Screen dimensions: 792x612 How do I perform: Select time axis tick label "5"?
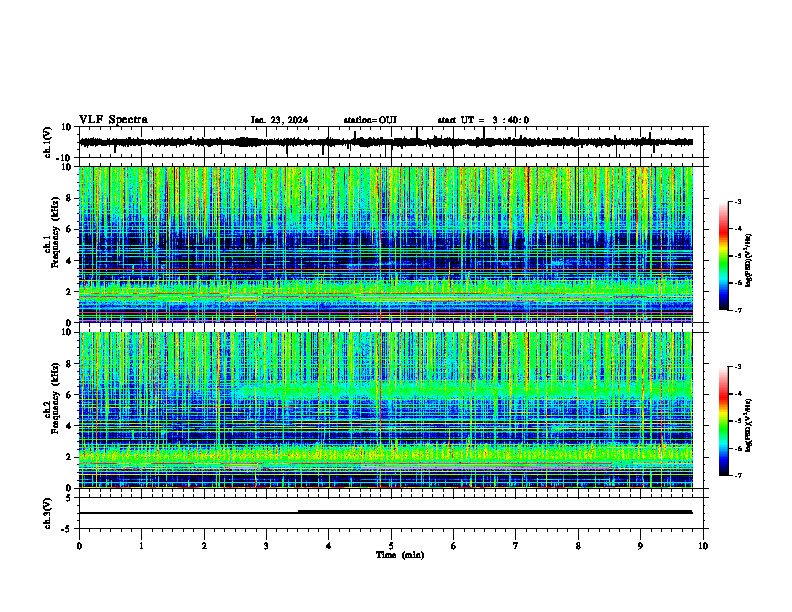(391, 546)
